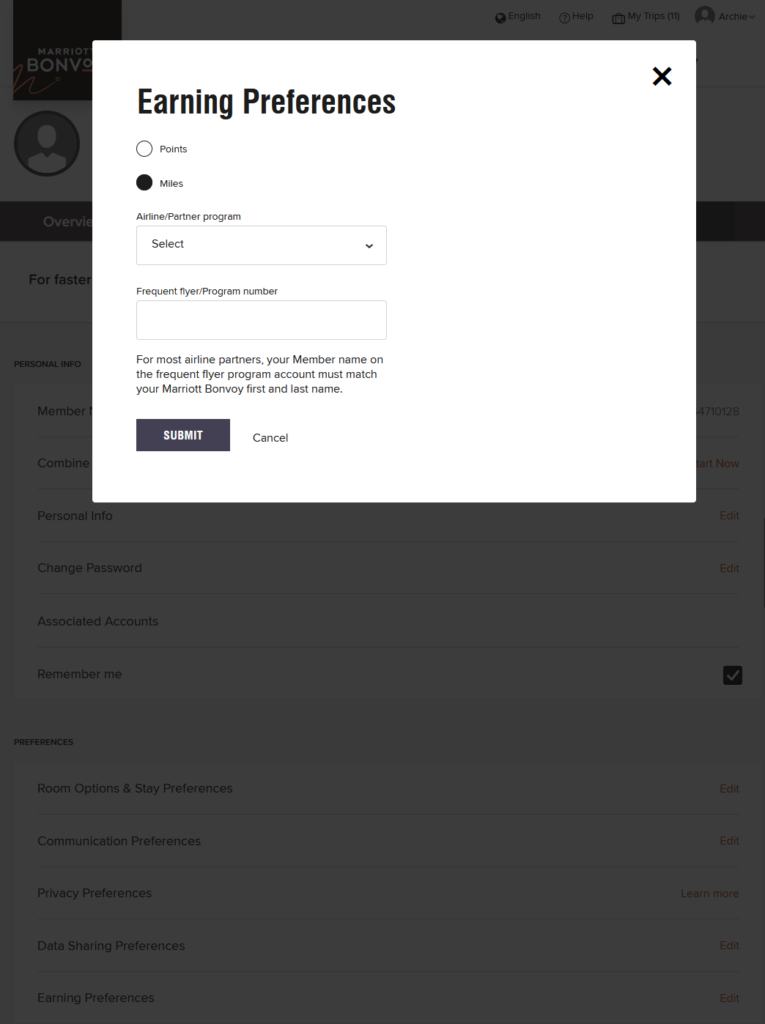The width and height of the screenshot is (765, 1024).
Task: Click the My Trips suitcase icon
Action: click(618, 16)
